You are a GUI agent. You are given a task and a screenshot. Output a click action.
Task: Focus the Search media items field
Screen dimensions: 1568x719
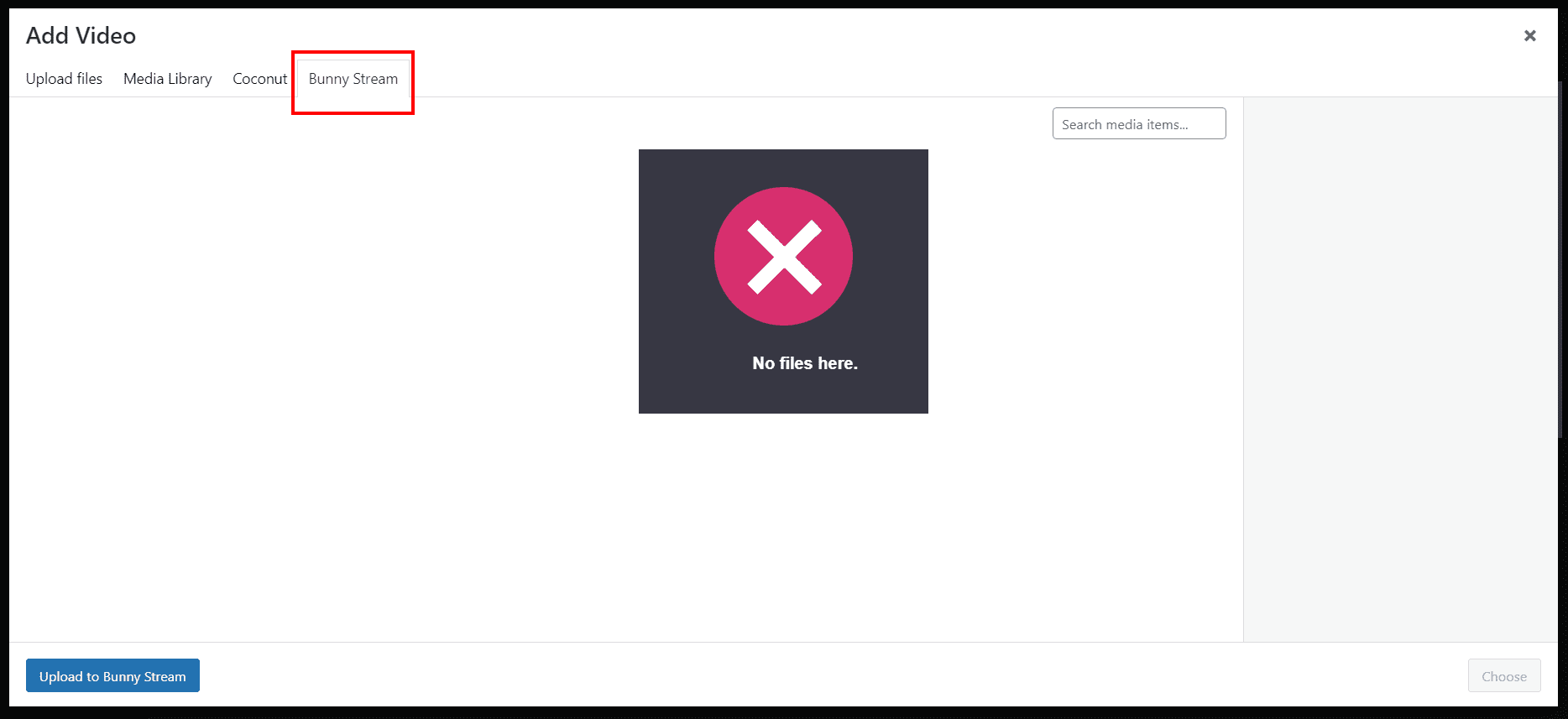pyautogui.click(x=1139, y=123)
